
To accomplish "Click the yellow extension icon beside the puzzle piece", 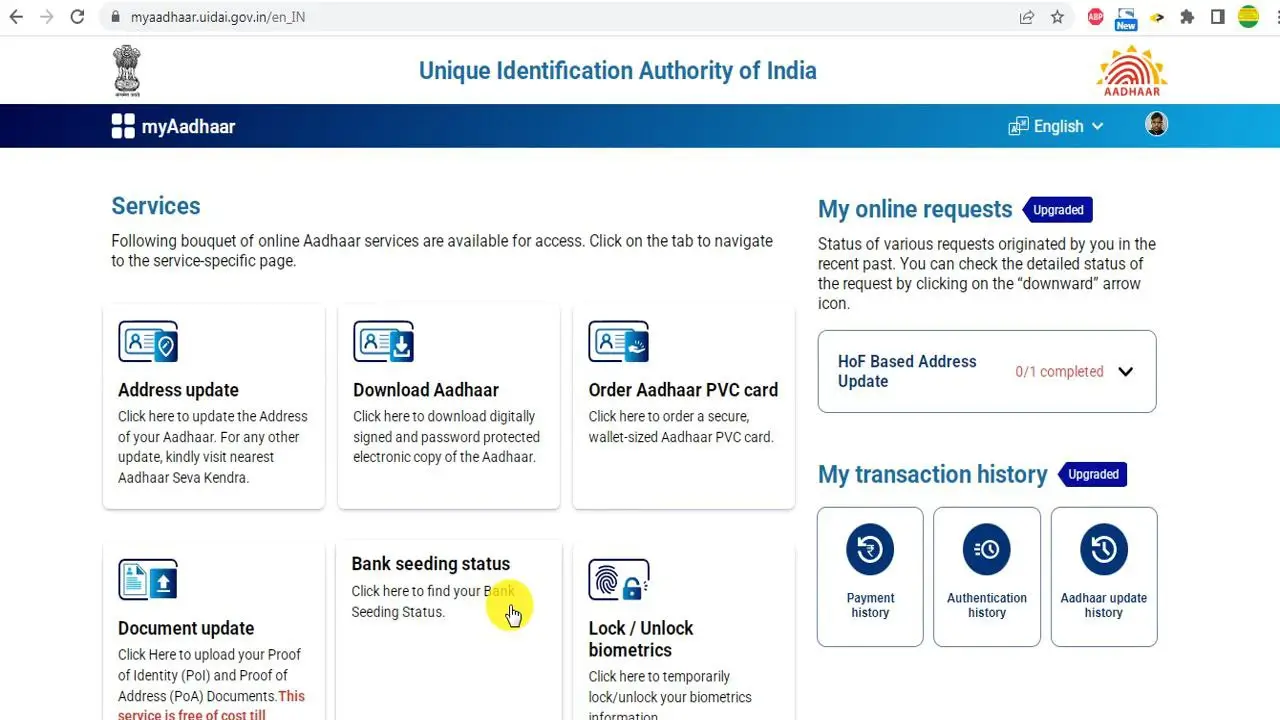I will point(1157,17).
